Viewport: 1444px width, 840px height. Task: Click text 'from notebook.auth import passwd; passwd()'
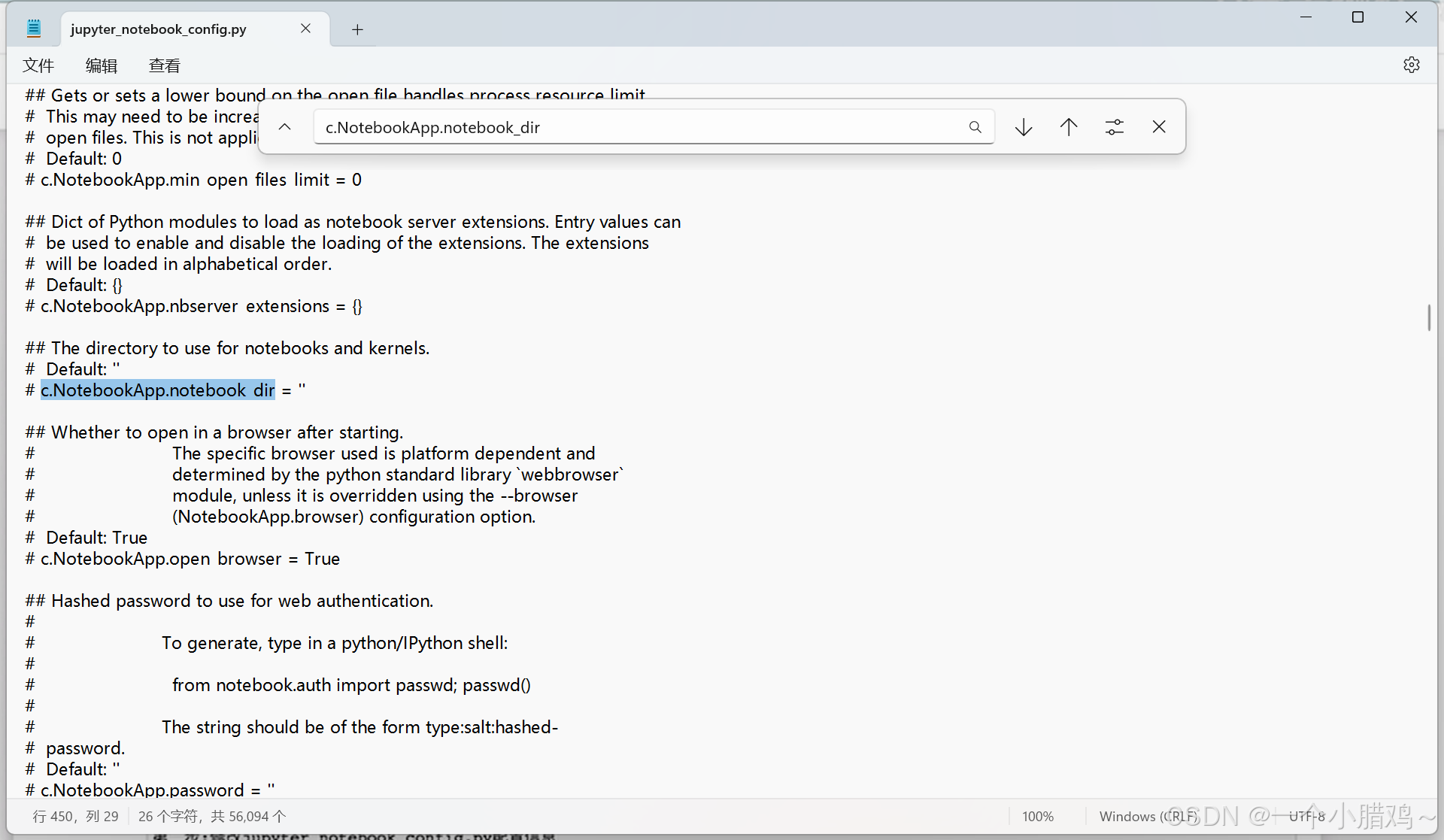pyautogui.click(x=351, y=685)
